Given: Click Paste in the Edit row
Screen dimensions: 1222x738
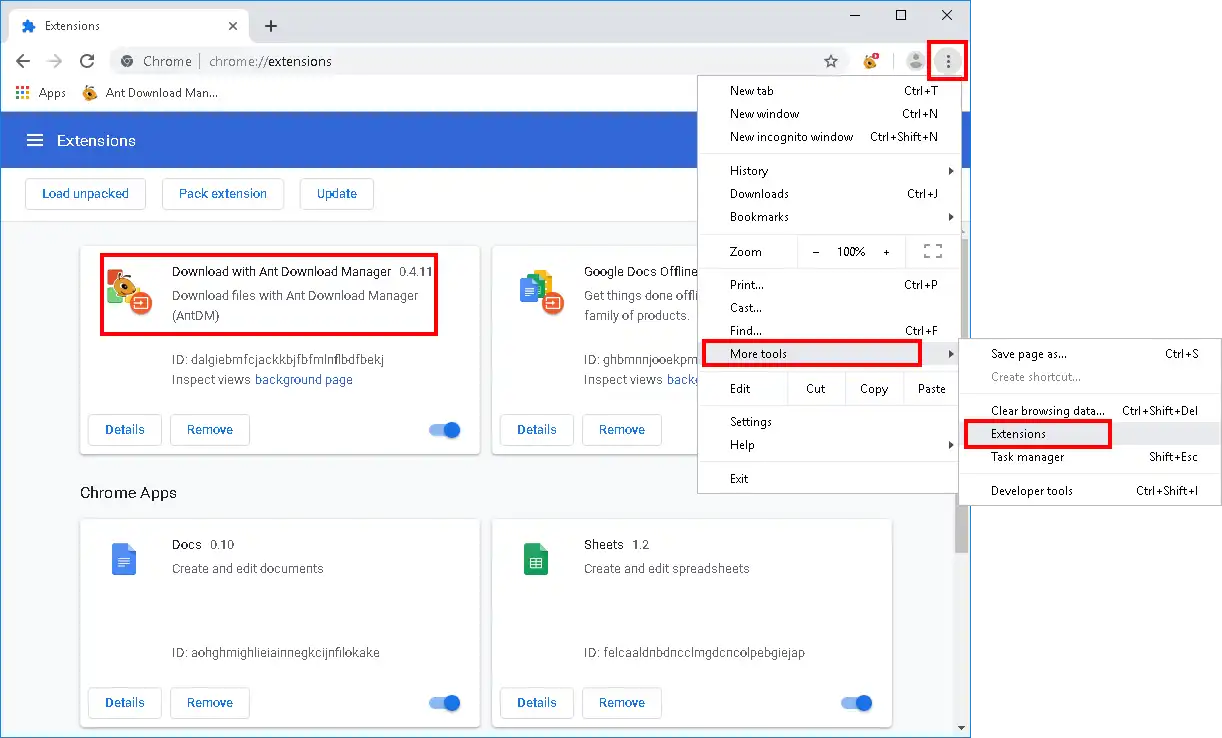Looking at the screenshot, I should (932, 389).
